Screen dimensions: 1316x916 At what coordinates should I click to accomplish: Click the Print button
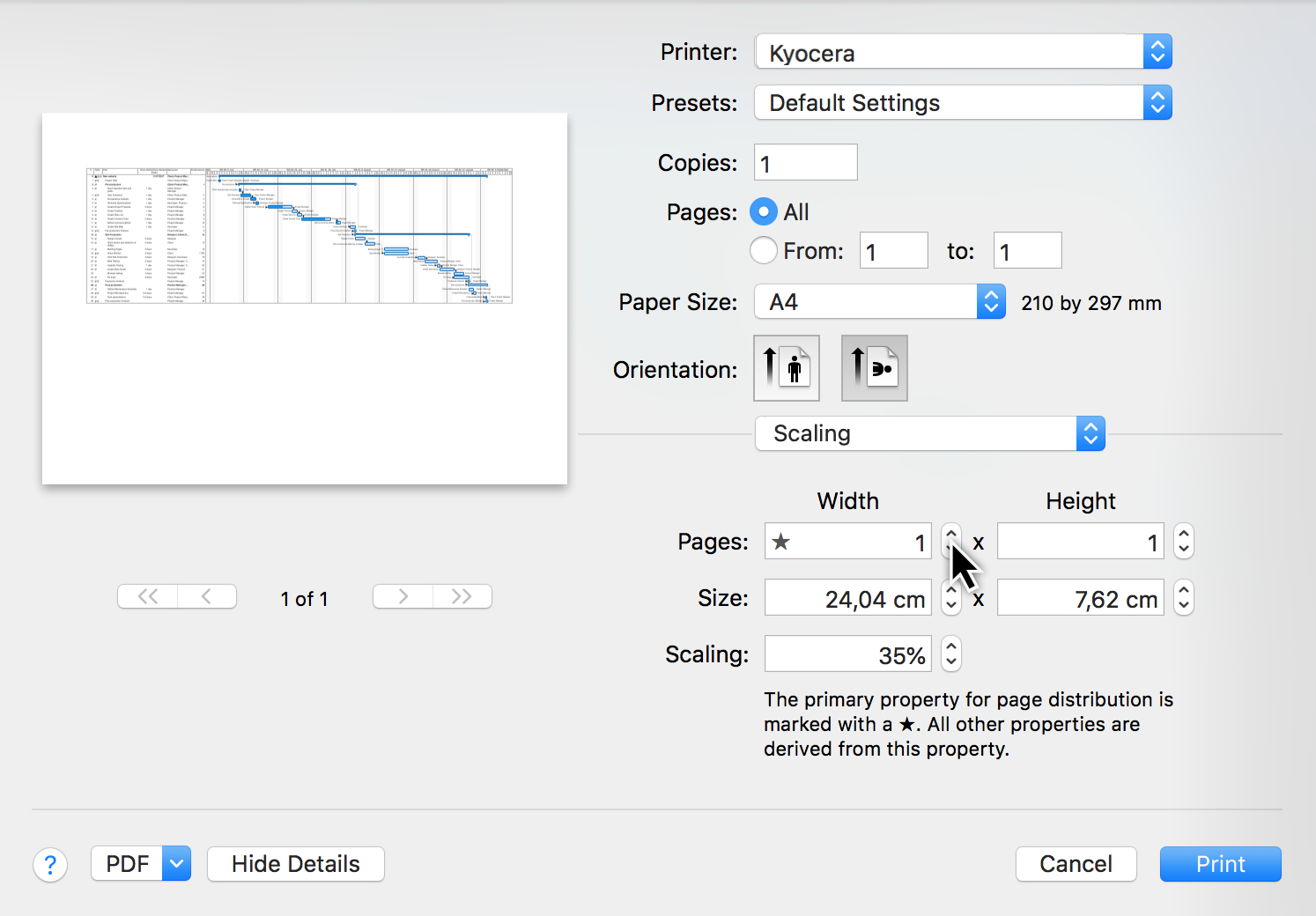[x=1220, y=864]
